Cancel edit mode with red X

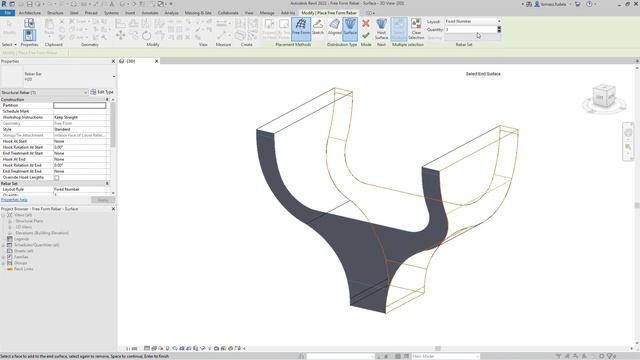pos(366,23)
